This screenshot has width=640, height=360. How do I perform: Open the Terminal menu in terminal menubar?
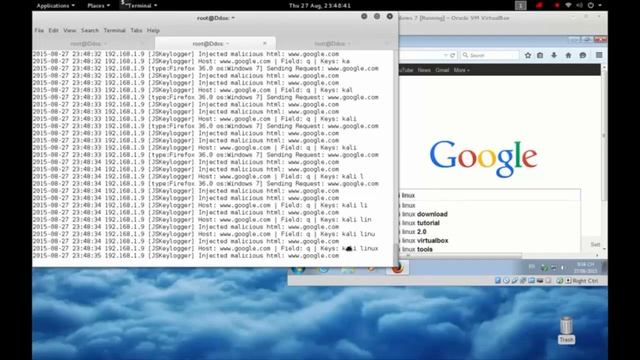point(114,30)
